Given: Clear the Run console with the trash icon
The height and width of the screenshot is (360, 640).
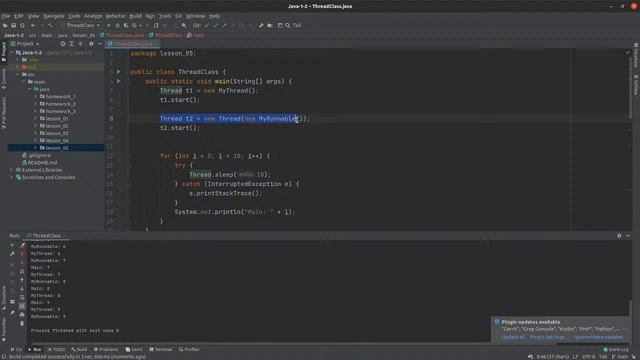Looking at the screenshot, I should pyautogui.click(x=22, y=323).
